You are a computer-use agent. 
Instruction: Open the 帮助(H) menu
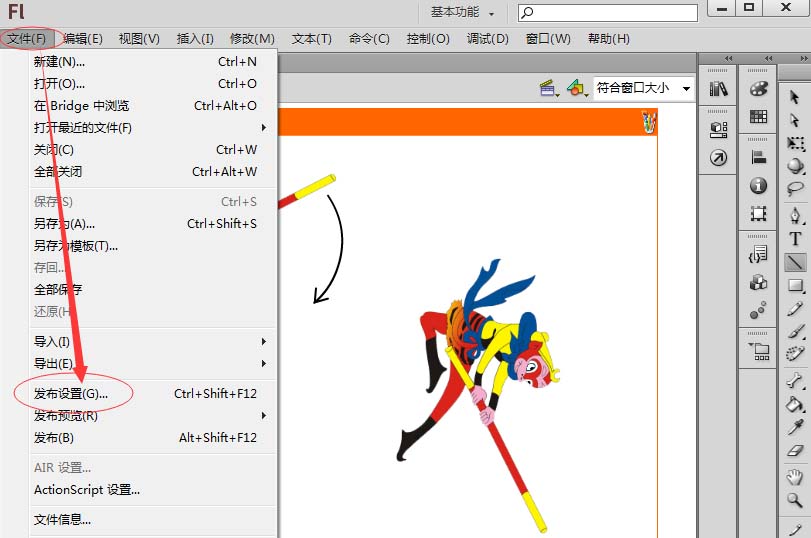[x=609, y=39]
